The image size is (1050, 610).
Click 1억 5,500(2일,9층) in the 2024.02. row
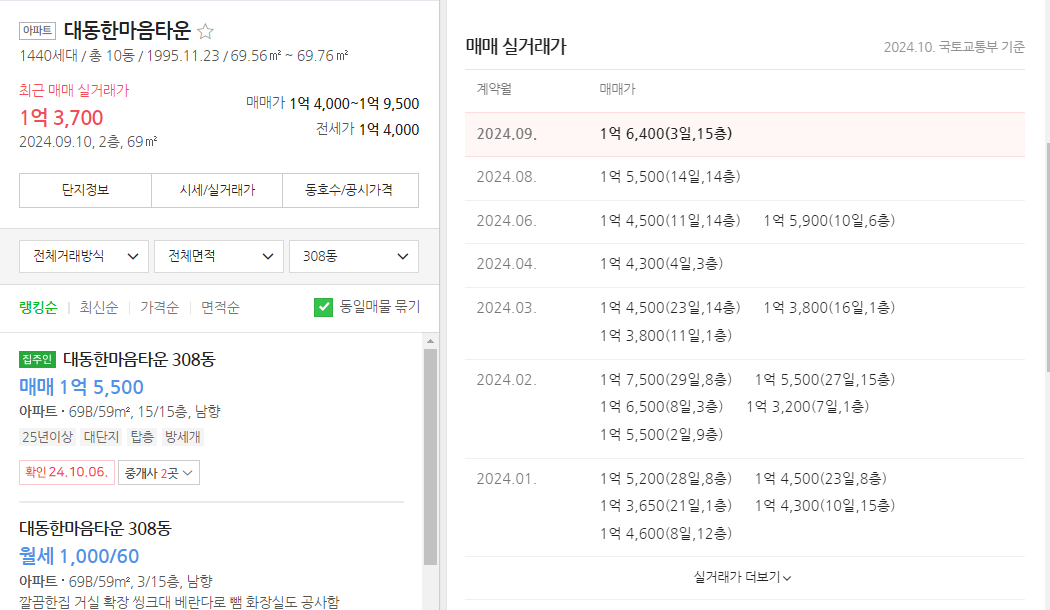point(661,435)
